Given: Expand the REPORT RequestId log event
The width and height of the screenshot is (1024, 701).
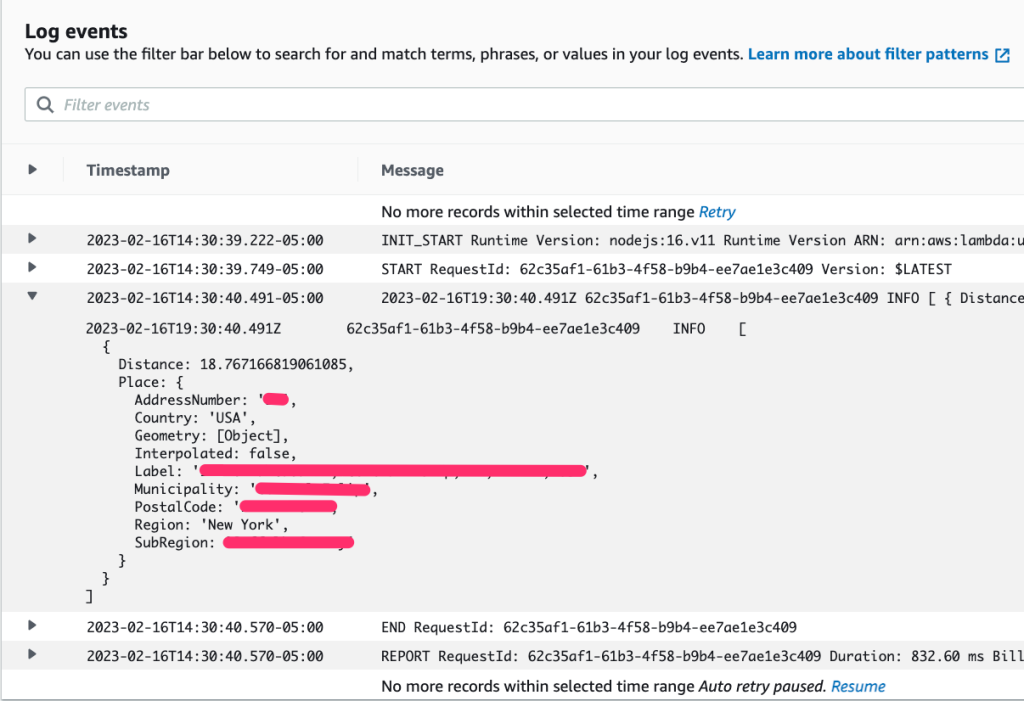Looking at the screenshot, I should (x=31, y=655).
